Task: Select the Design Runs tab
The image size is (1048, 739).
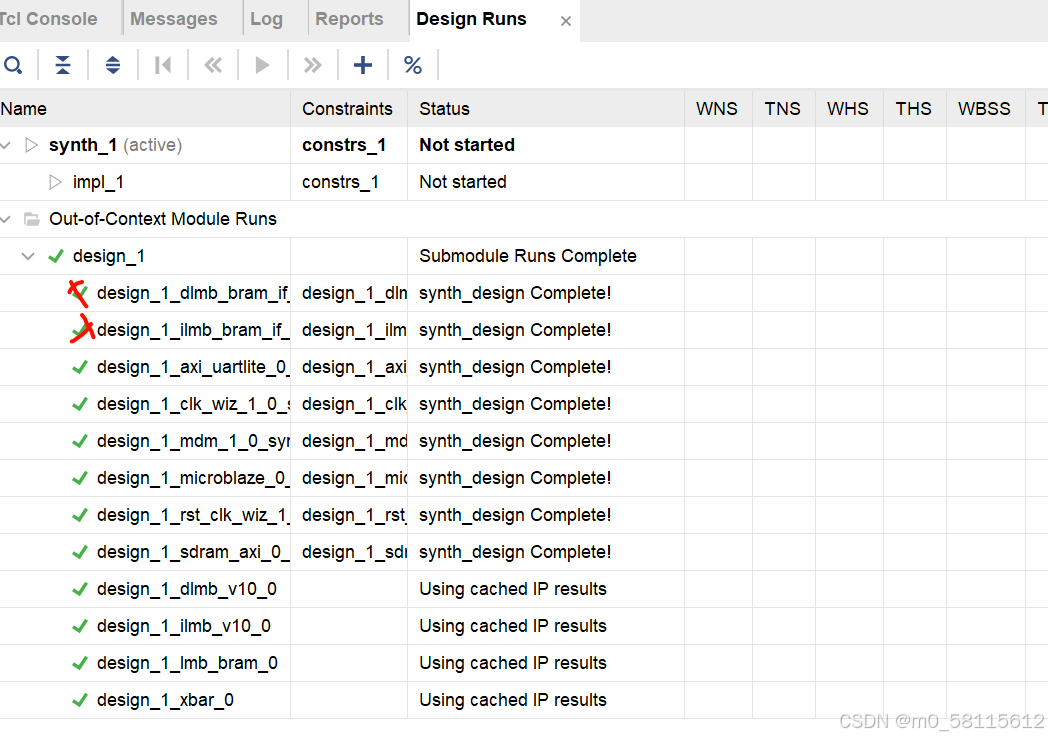Action: click(471, 19)
